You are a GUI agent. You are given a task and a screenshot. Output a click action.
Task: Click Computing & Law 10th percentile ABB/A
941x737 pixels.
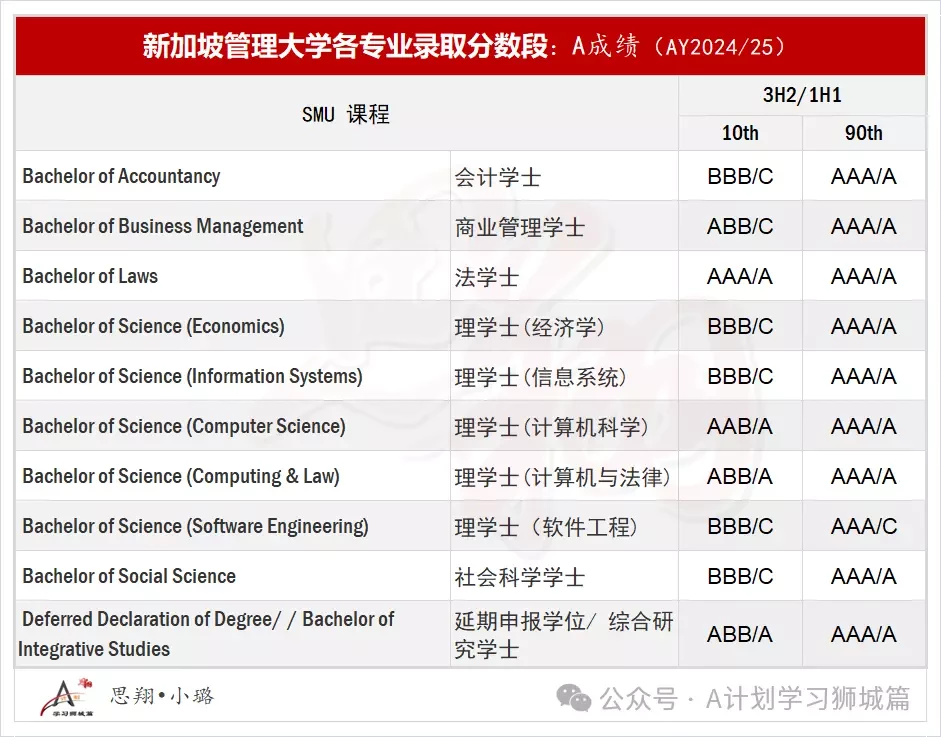point(740,477)
